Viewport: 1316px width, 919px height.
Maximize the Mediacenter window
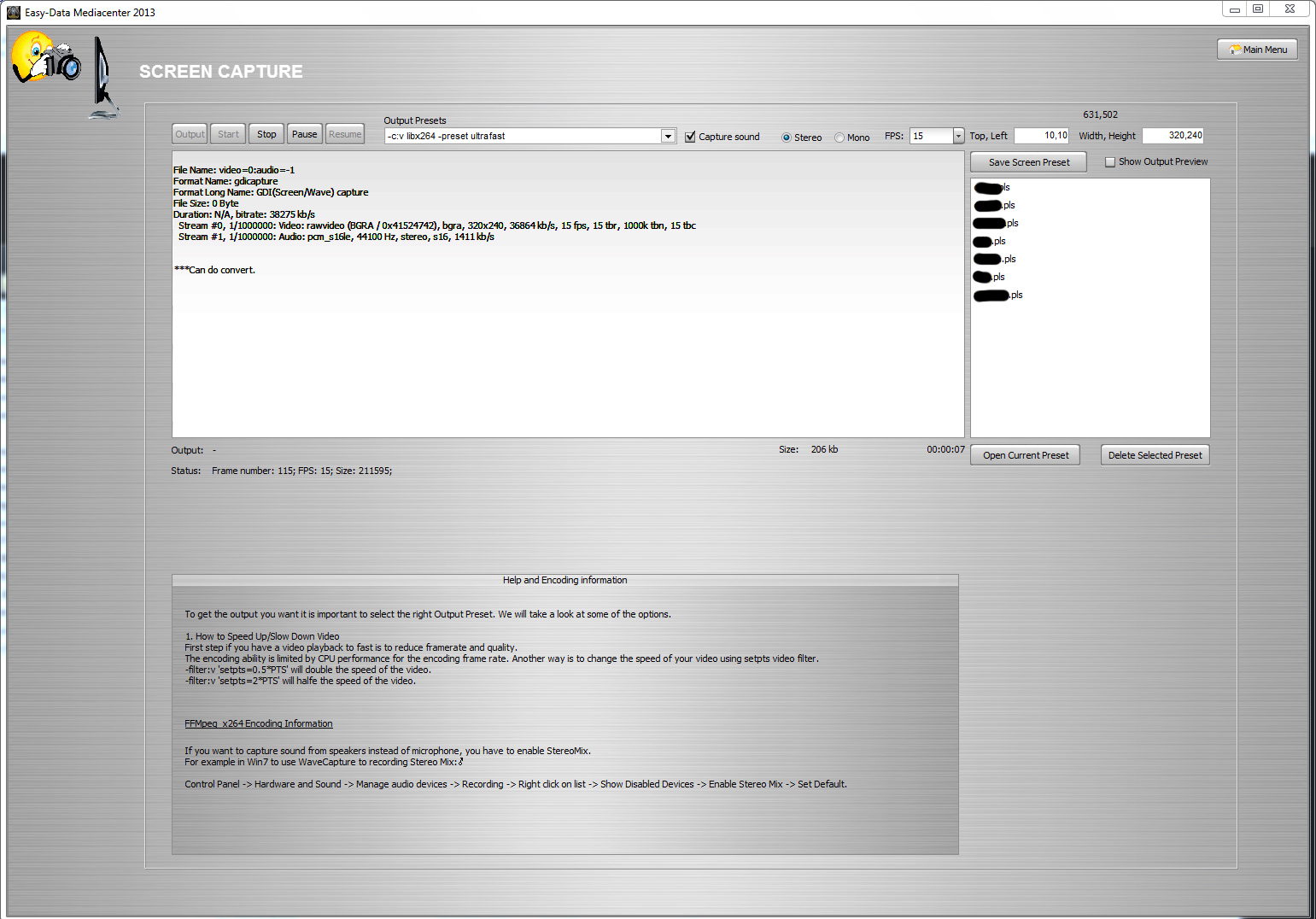click(x=1257, y=9)
